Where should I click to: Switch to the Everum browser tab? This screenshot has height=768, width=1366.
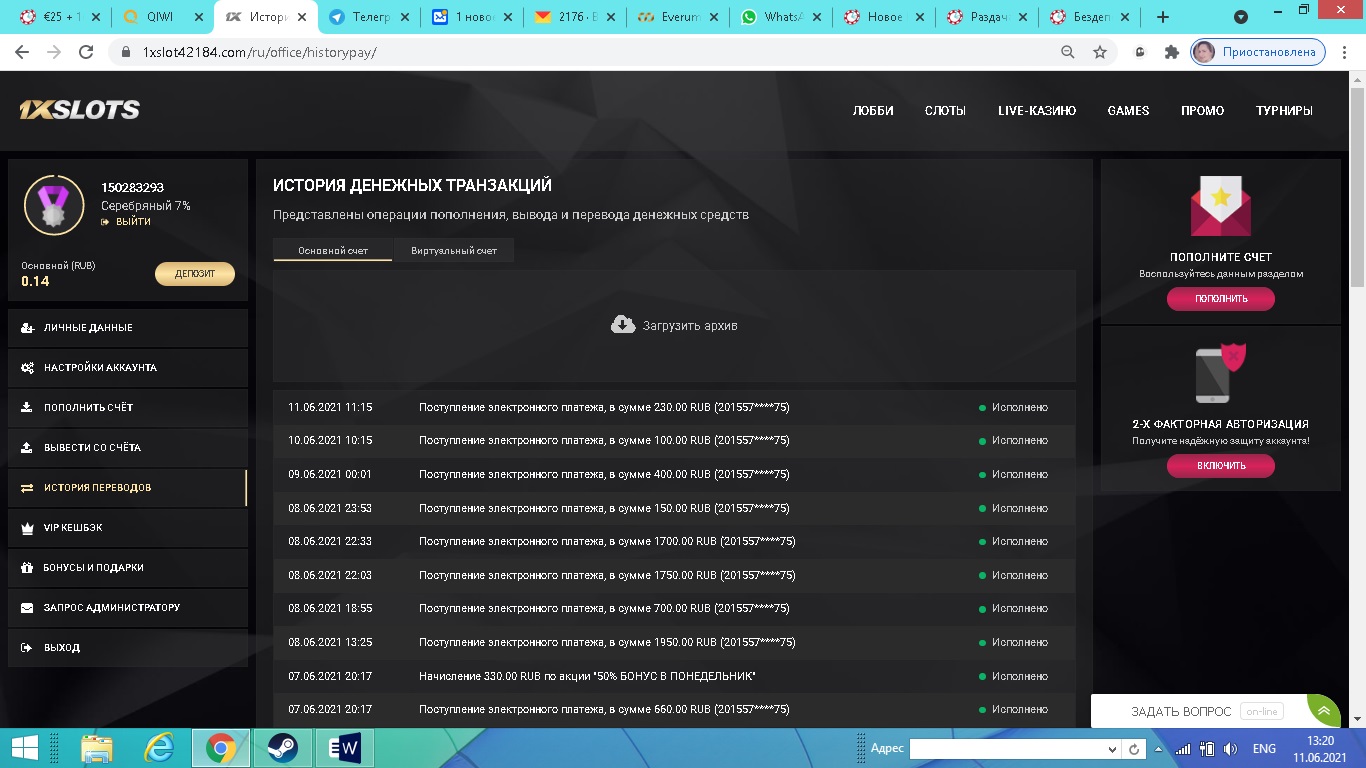point(679,17)
